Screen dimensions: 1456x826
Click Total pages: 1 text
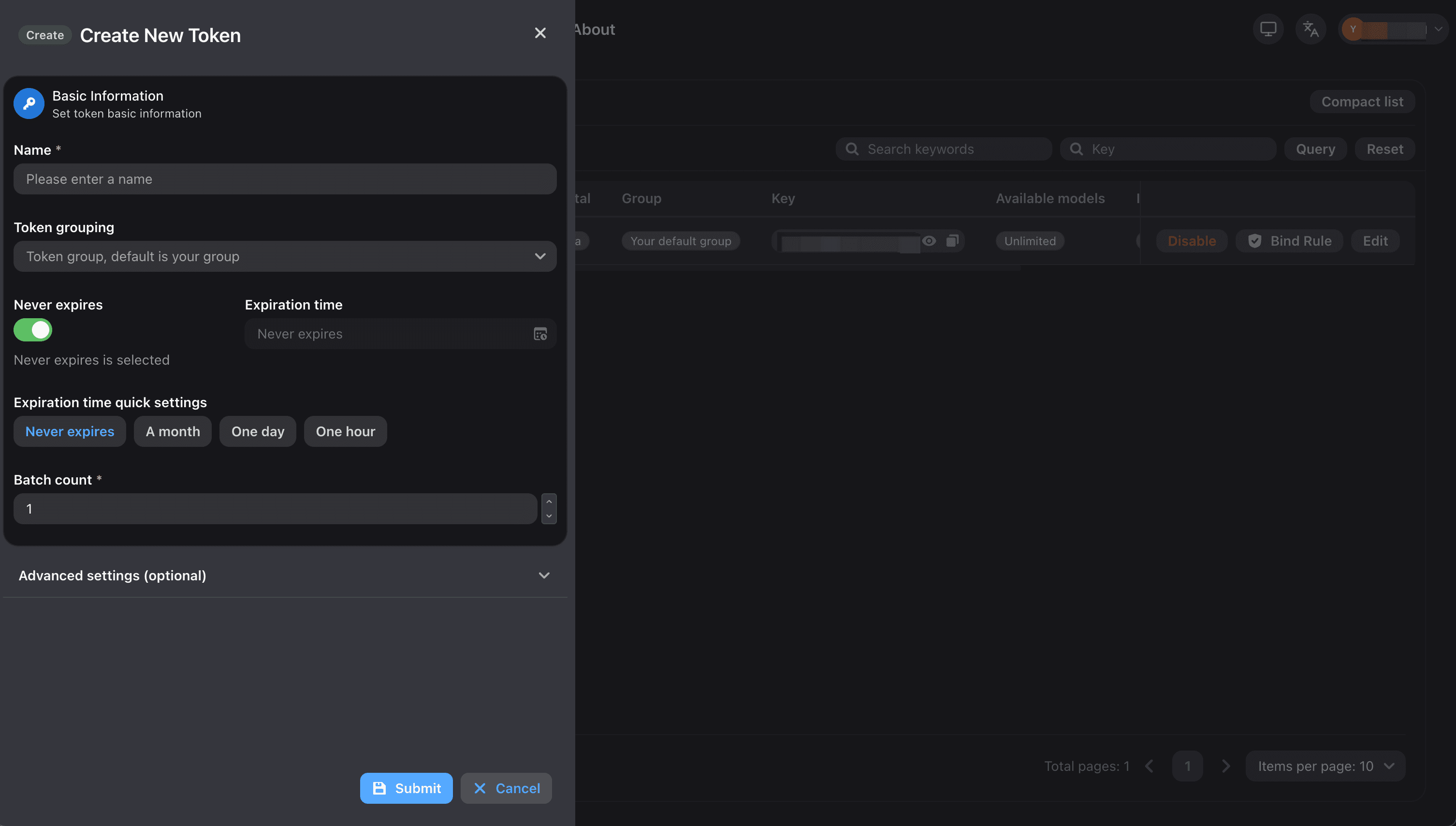point(1086,767)
